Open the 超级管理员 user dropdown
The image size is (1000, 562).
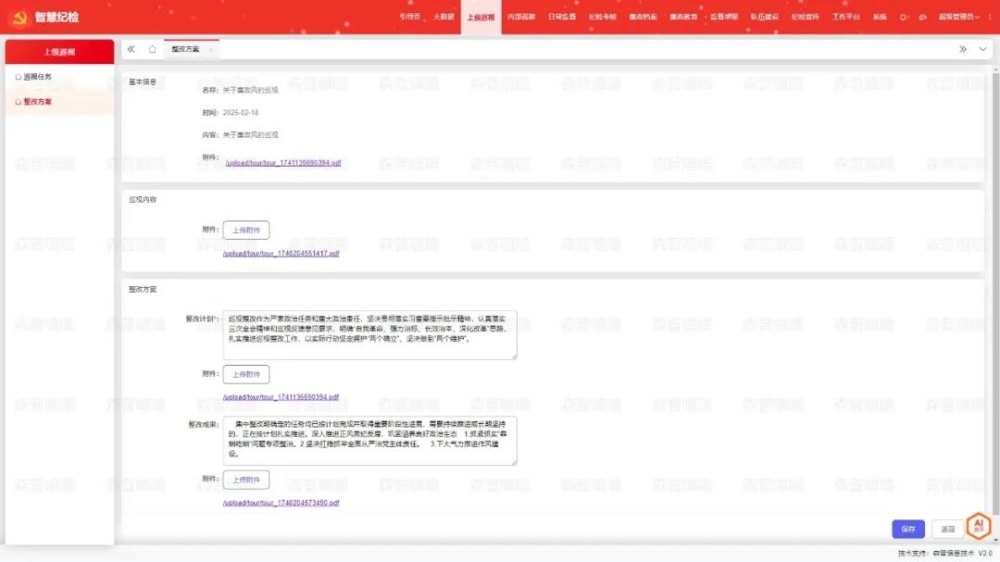[959, 17]
